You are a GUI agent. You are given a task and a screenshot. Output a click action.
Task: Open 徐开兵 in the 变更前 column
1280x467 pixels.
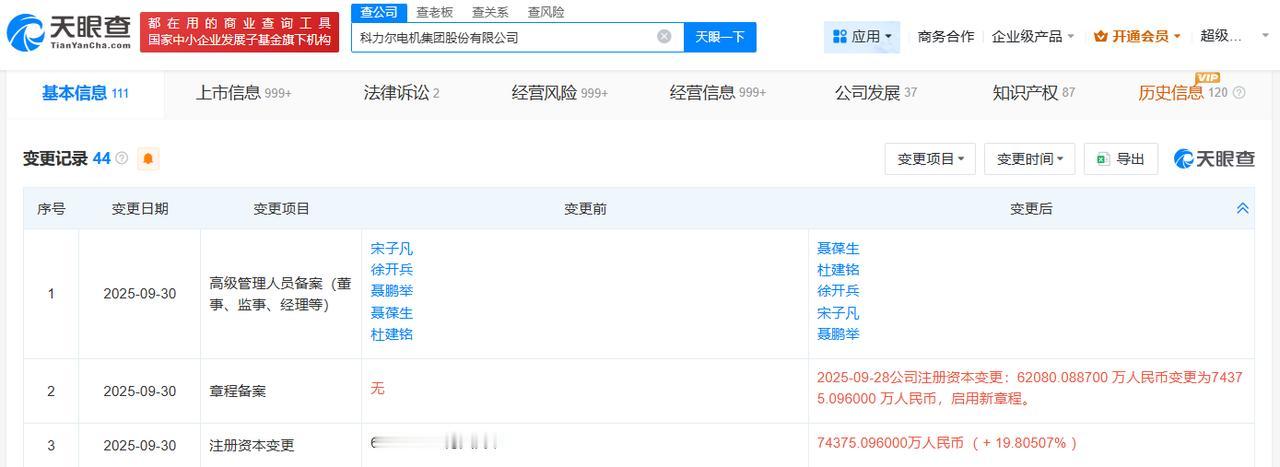(x=391, y=269)
